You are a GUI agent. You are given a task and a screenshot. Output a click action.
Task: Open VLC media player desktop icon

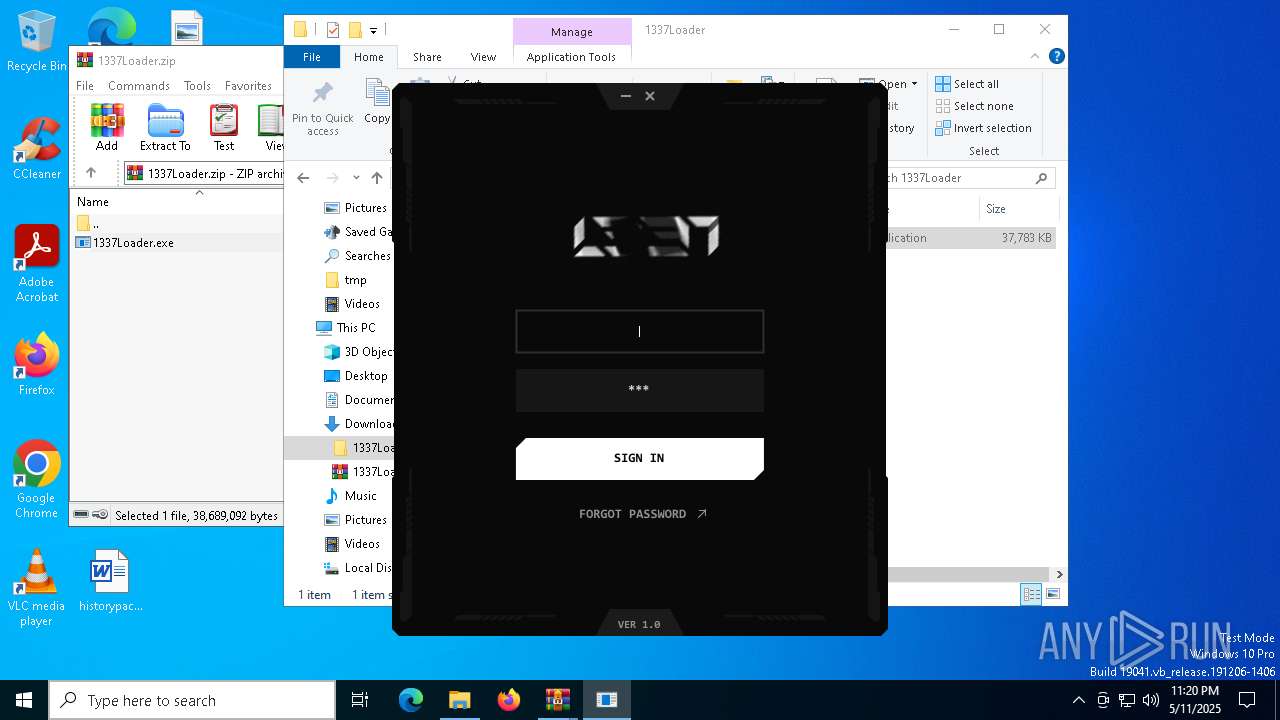(36, 588)
